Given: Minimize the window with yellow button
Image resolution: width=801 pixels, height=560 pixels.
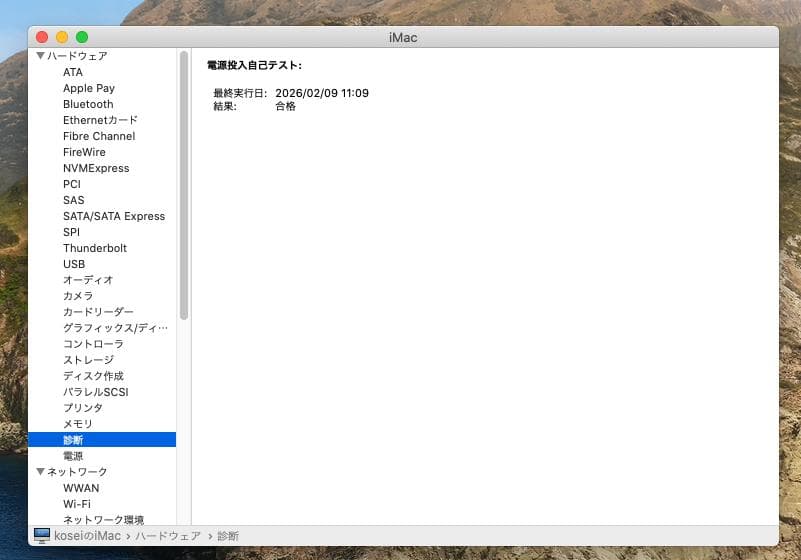Looking at the screenshot, I should tap(62, 37).
